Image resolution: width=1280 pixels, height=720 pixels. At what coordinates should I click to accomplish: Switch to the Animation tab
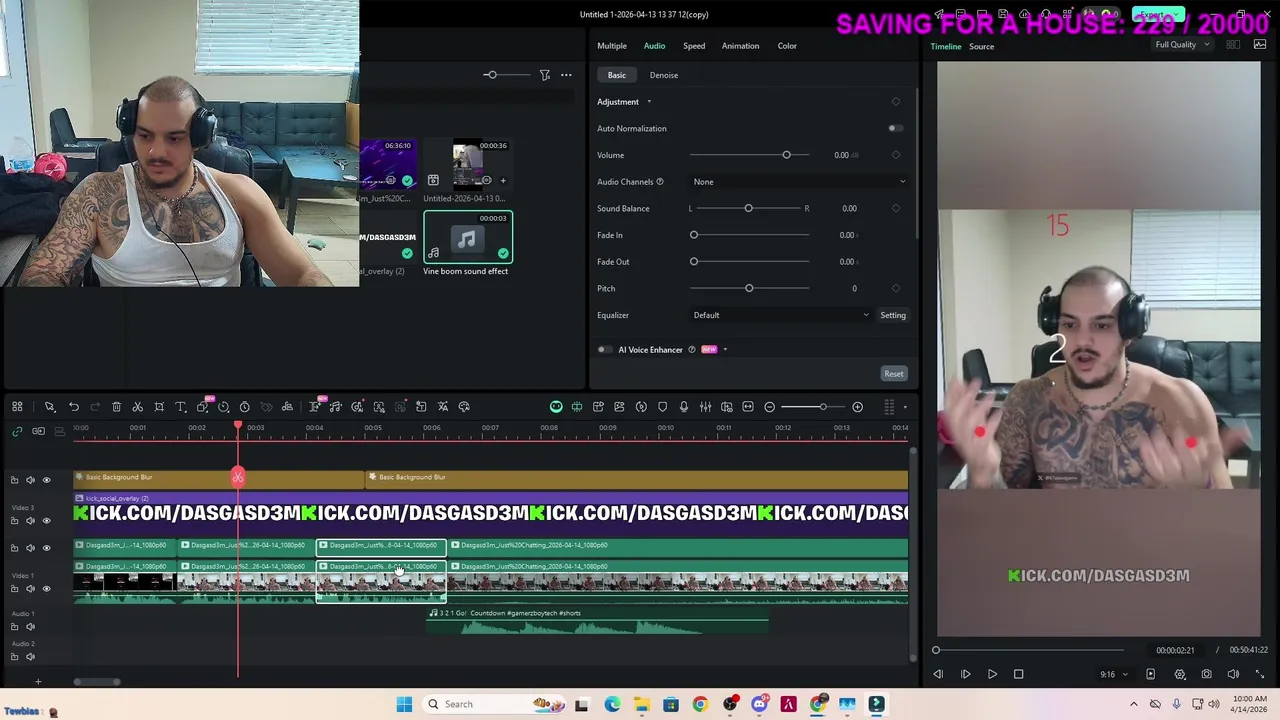point(740,46)
